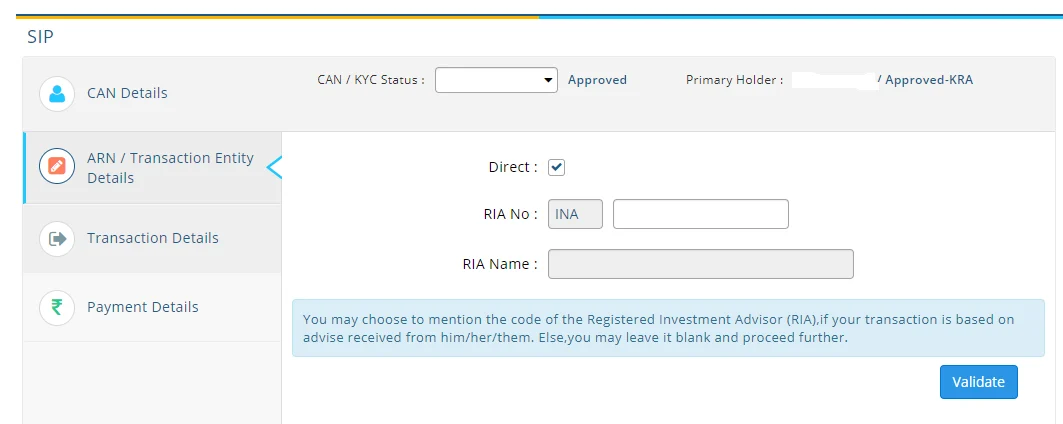Click the RIA Name text field
1063x424 pixels.
[x=700, y=264]
